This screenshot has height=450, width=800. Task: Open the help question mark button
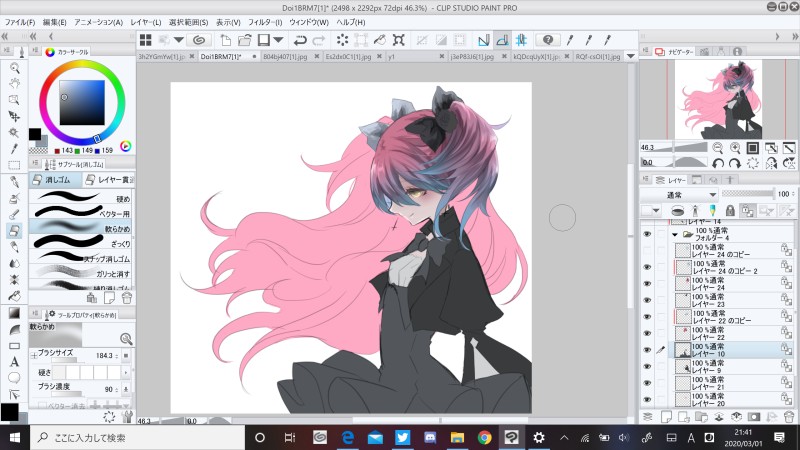[548, 40]
